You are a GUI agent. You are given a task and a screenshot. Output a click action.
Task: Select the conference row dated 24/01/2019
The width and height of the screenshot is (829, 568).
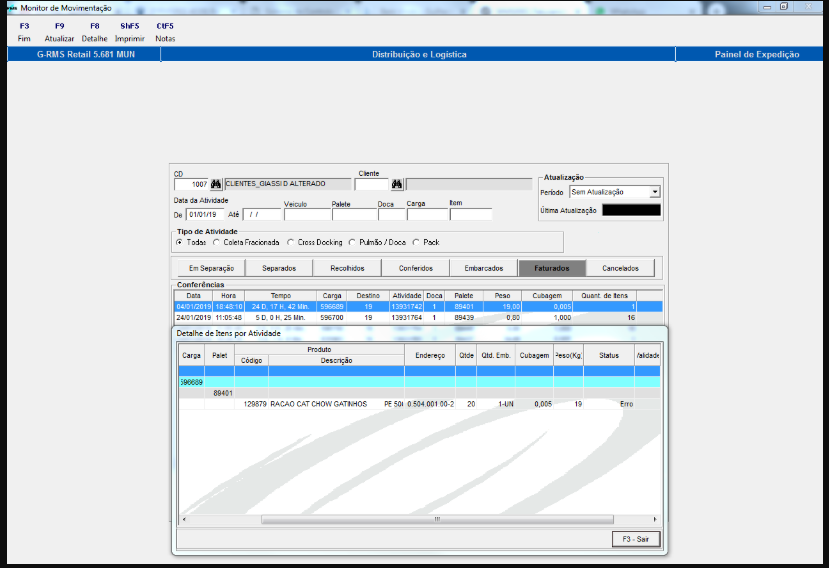(418, 318)
